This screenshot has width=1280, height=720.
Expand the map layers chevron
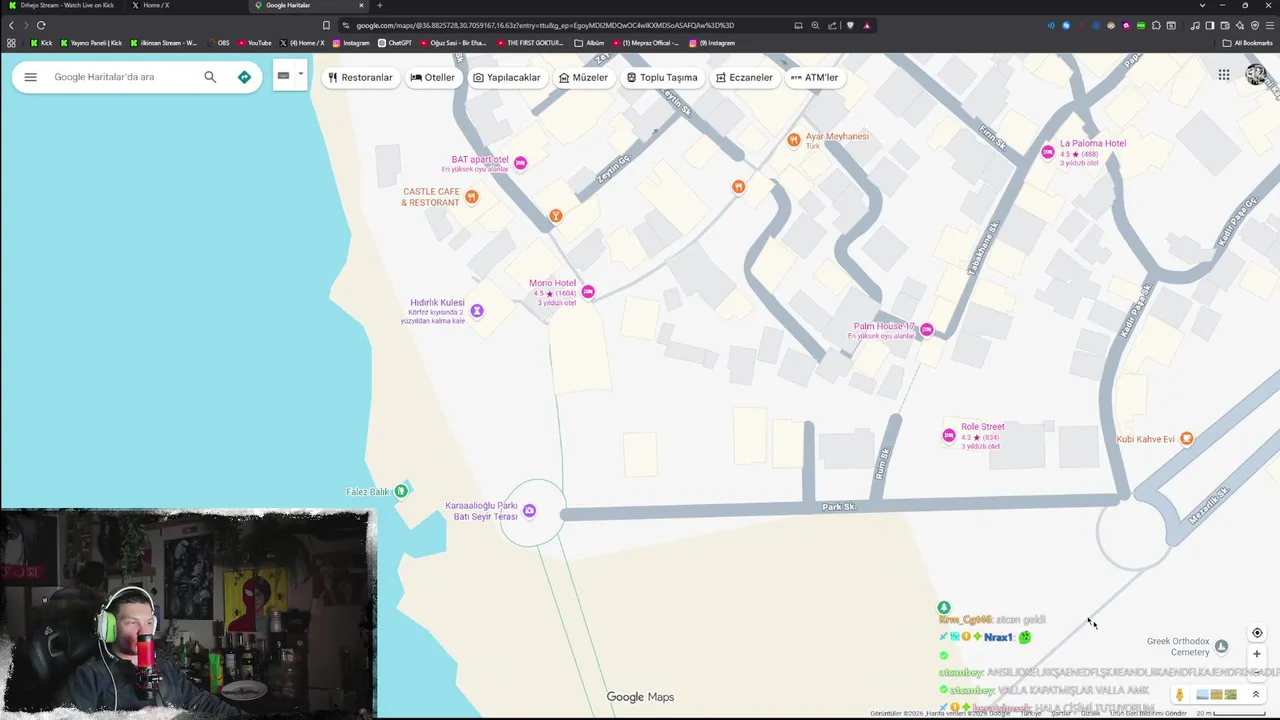tap(1256, 695)
